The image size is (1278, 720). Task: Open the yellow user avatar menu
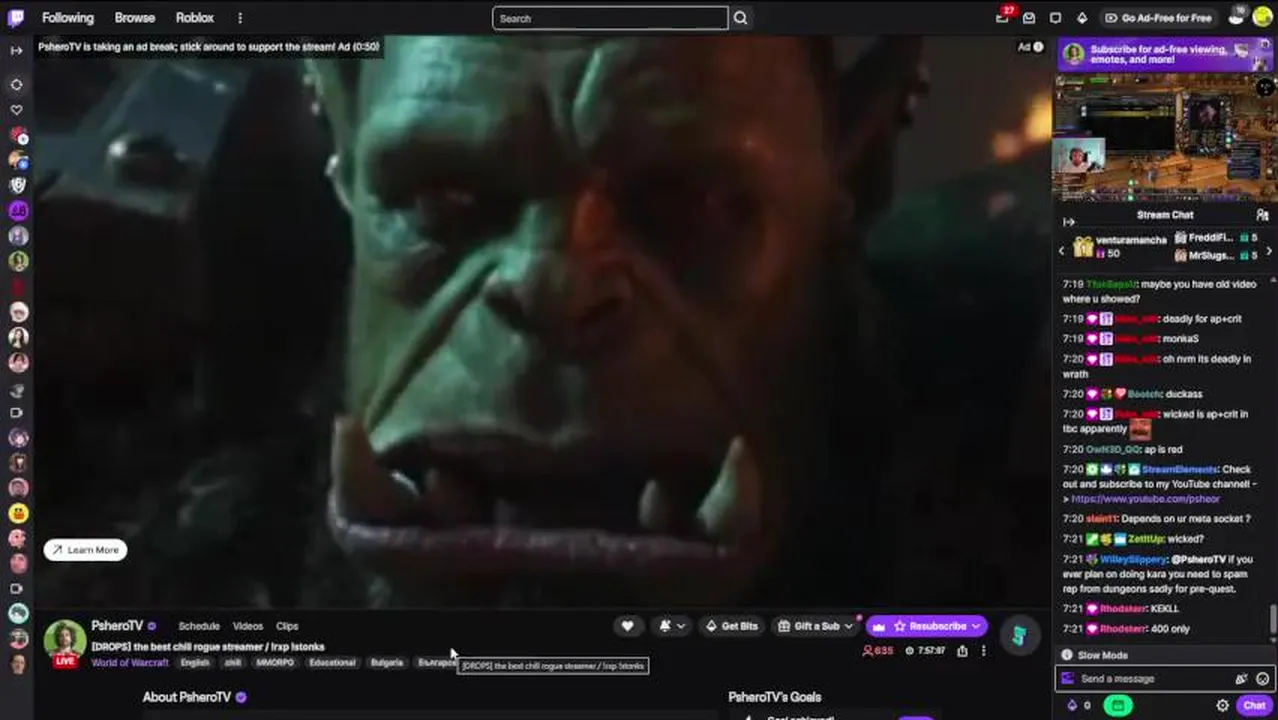[x=1262, y=17]
